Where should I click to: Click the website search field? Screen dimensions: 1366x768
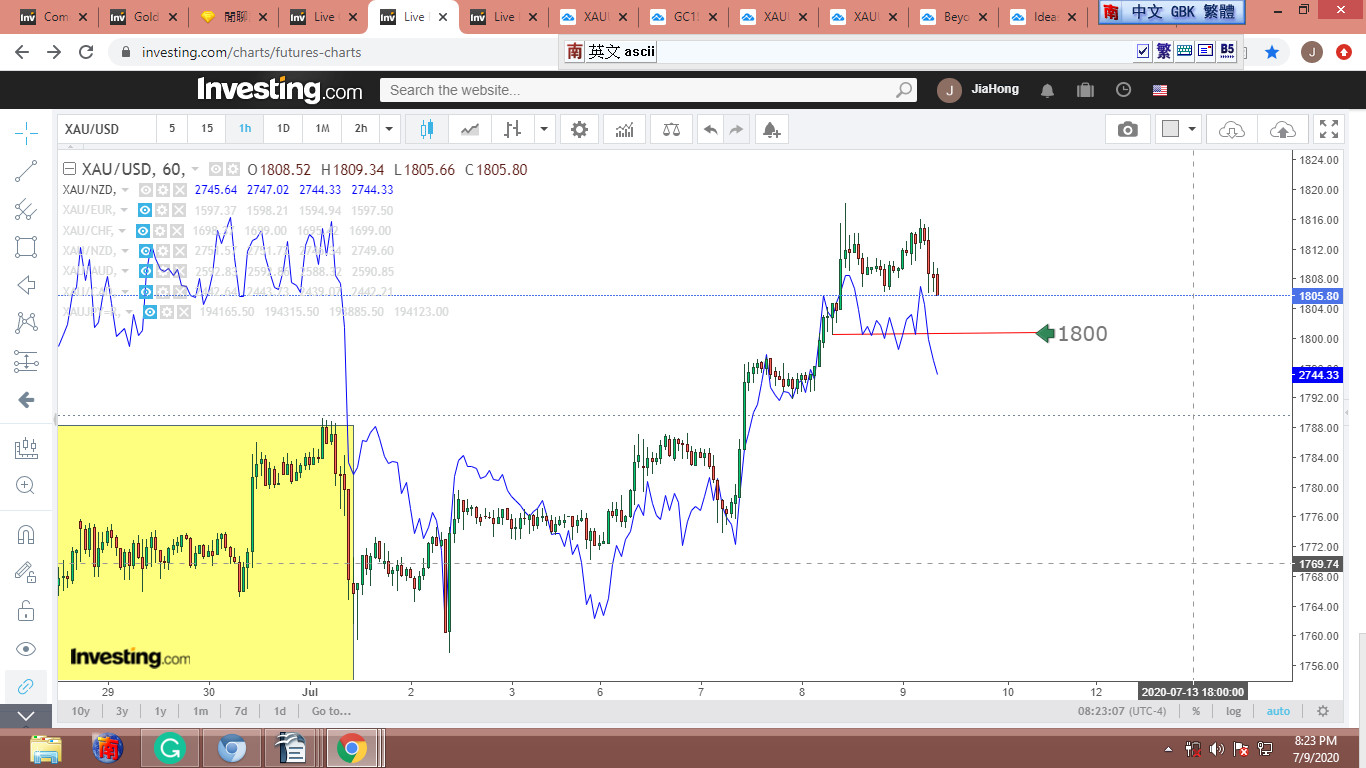[640, 90]
